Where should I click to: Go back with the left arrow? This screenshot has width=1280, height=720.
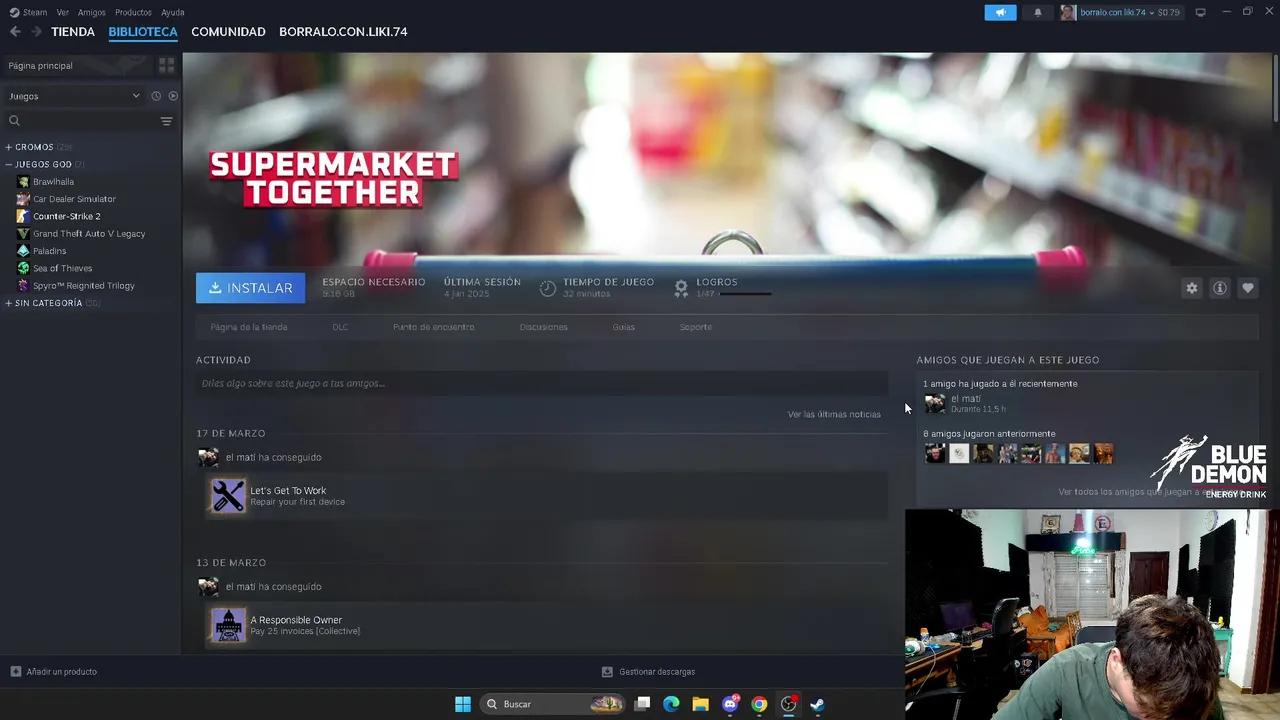click(x=15, y=32)
